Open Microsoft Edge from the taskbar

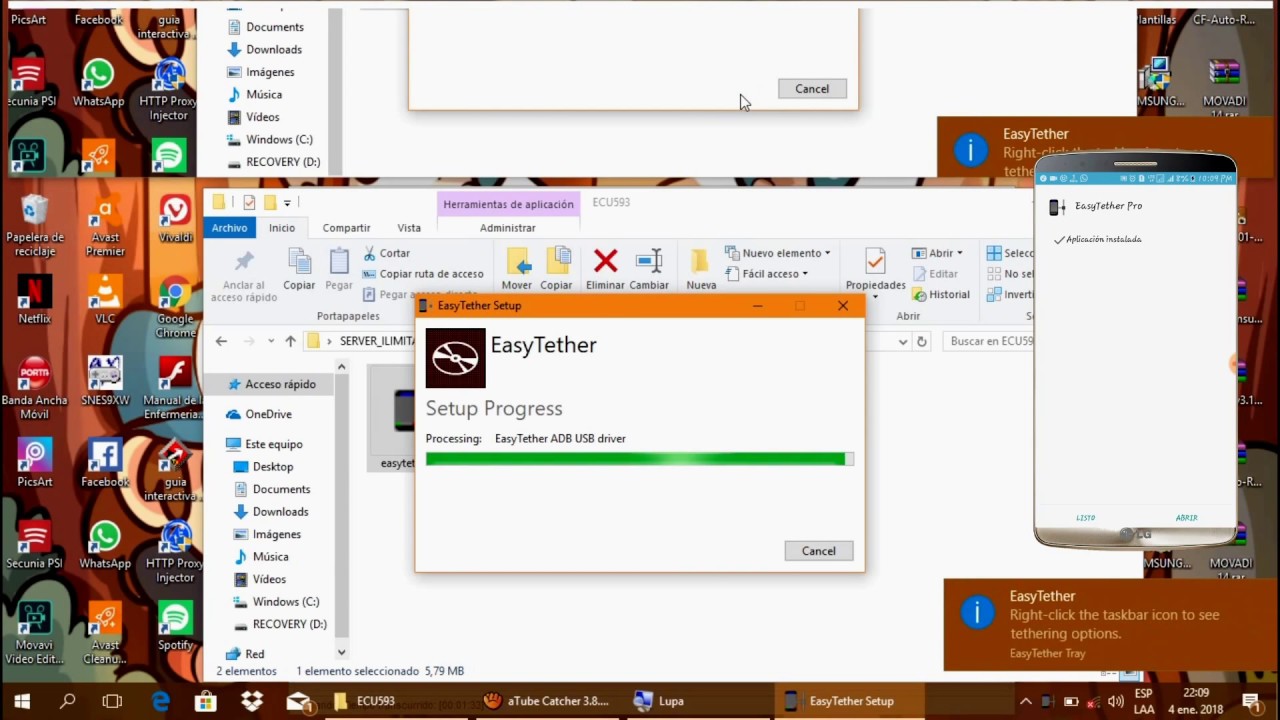pos(161,701)
